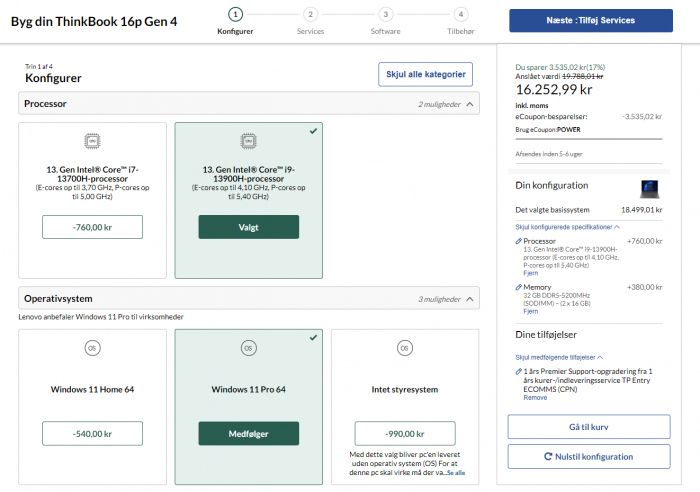Choose Windows 11 Home 64 for -540,00 kr
This screenshot has height=492, width=700.
[x=92, y=434]
